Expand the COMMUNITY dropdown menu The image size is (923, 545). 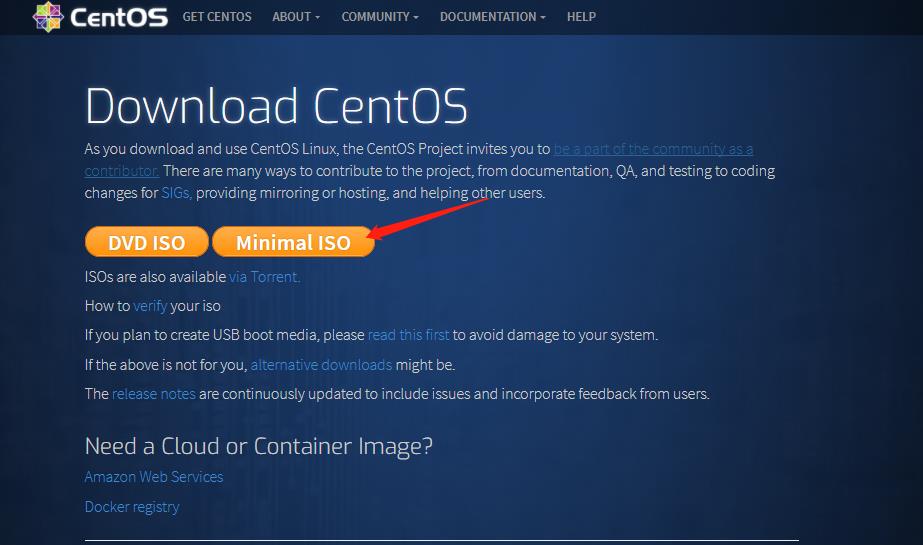[380, 17]
